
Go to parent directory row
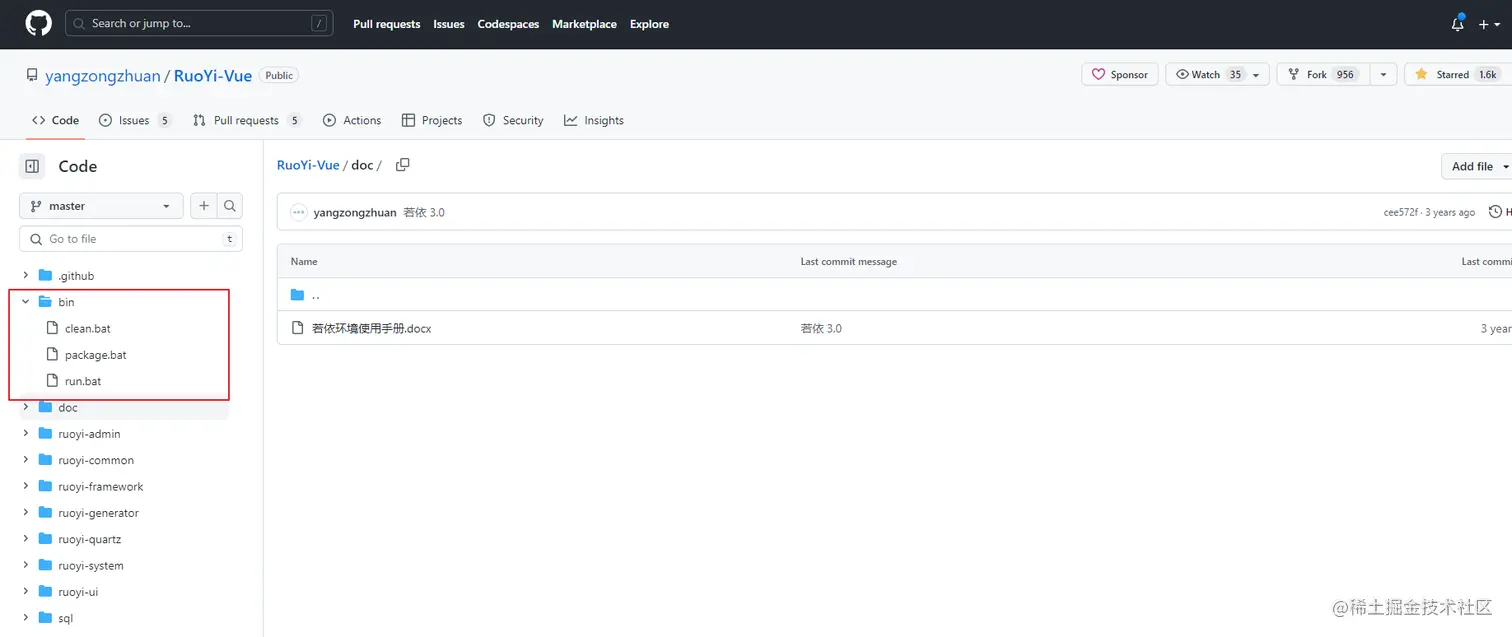(894, 295)
